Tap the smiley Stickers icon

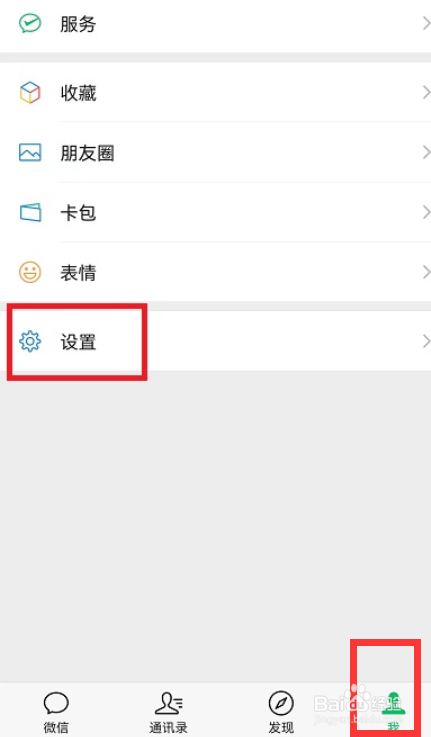(30, 272)
